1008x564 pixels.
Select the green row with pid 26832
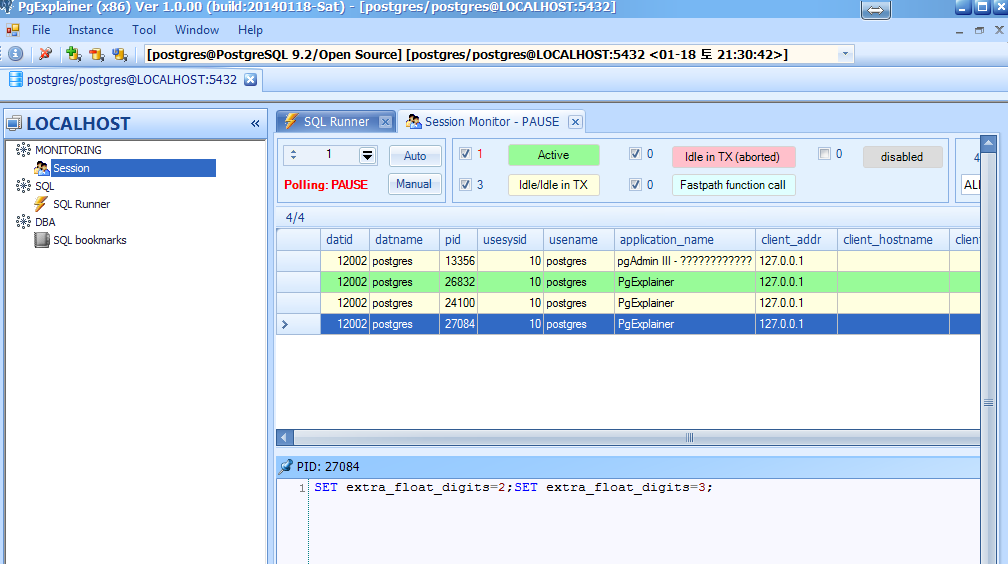point(628,282)
